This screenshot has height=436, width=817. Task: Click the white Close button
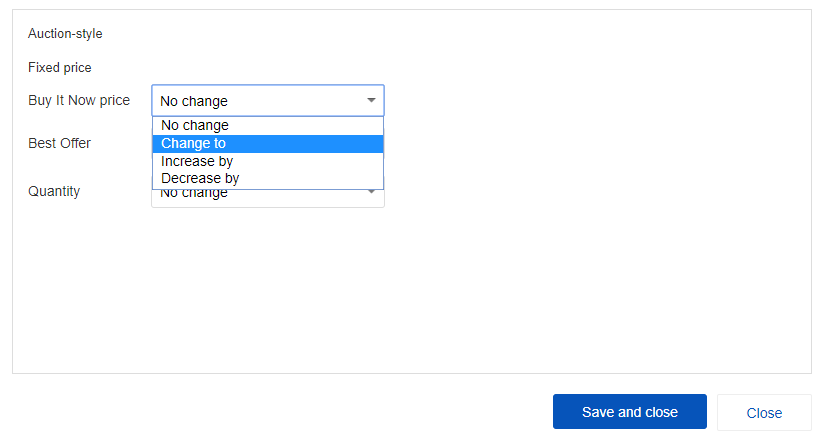pyautogui.click(x=764, y=412)
